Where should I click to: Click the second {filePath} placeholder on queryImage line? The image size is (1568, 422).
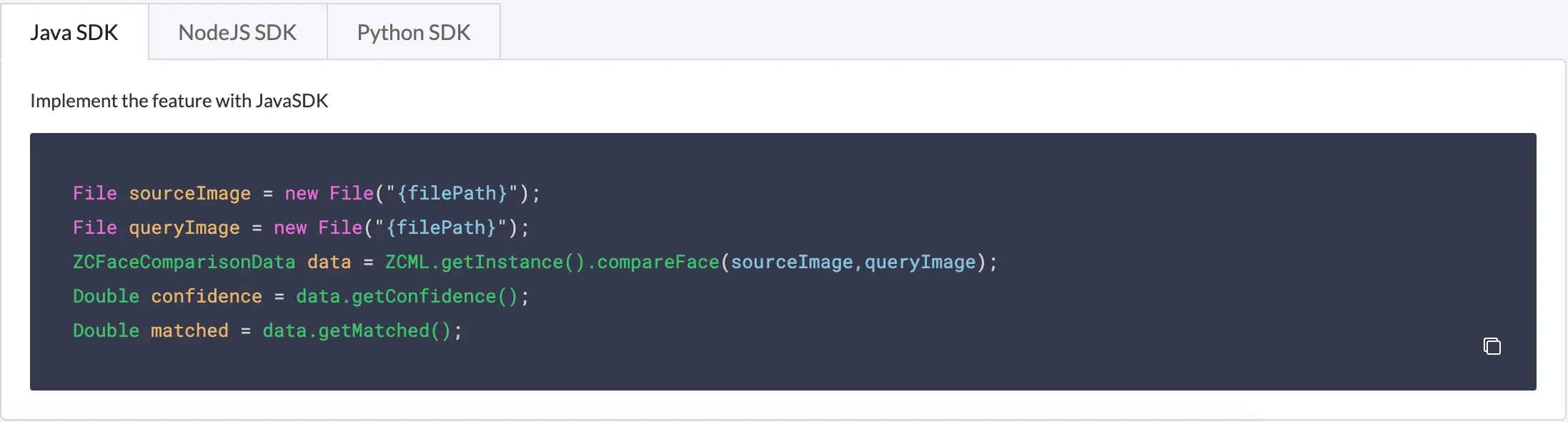[x=441, y=227]
